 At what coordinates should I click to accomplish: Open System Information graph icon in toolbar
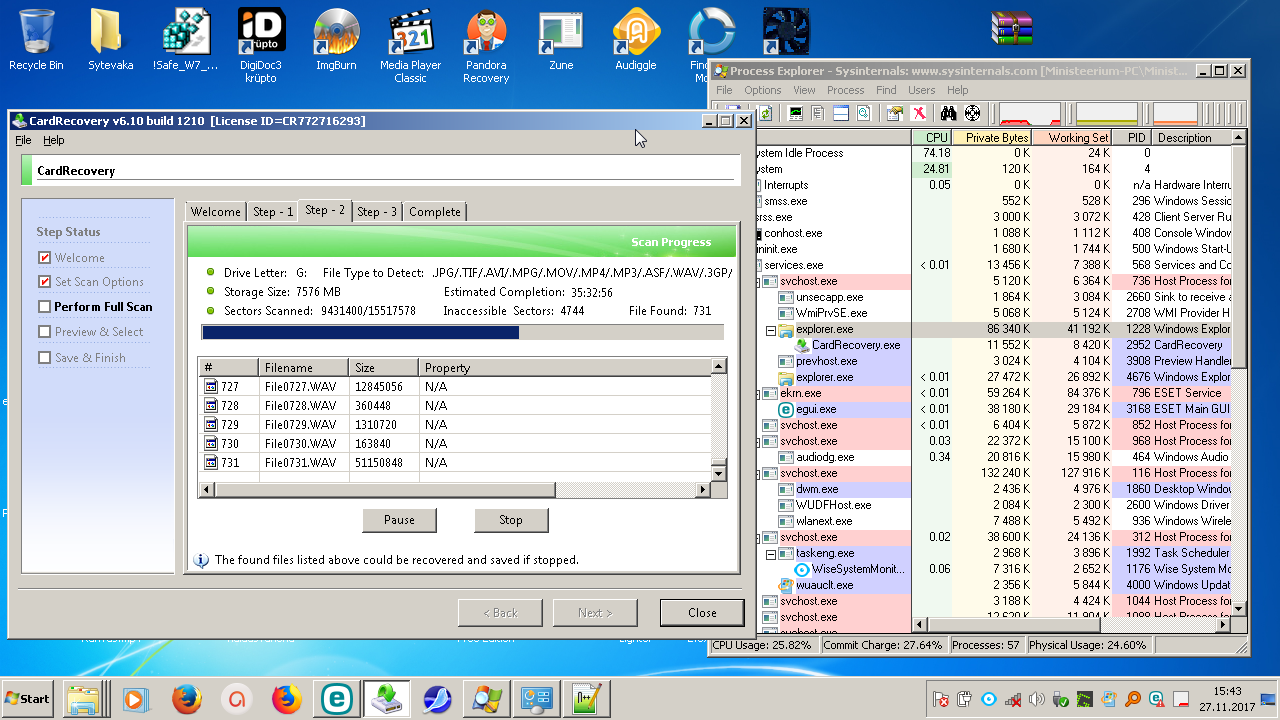796,113
